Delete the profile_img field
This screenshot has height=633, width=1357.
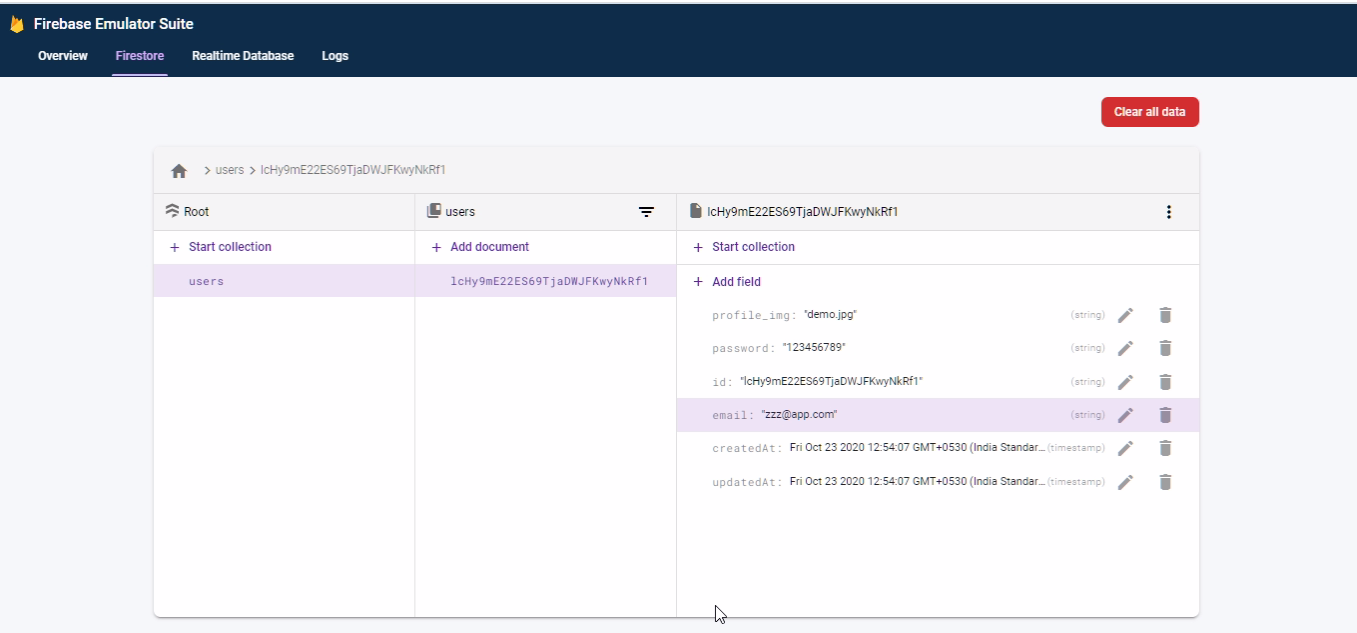click(x=1165, y=315)
